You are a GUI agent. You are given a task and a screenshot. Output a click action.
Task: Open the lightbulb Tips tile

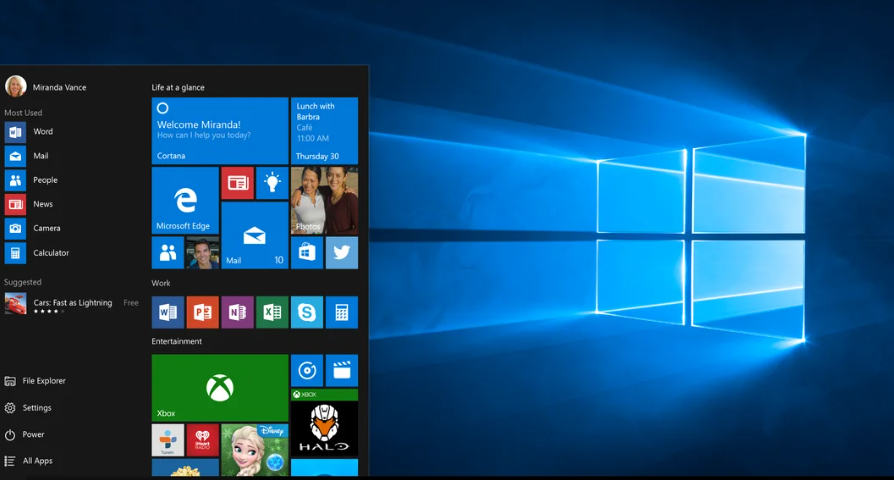pyautogui.click(x=272, y=183)
